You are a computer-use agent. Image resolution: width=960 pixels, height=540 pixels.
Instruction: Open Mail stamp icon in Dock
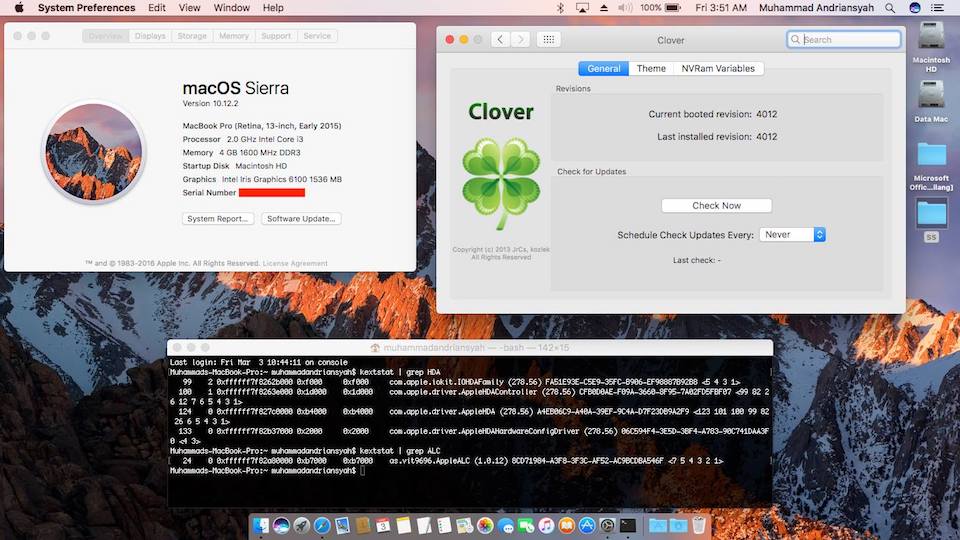pos(342,525)
